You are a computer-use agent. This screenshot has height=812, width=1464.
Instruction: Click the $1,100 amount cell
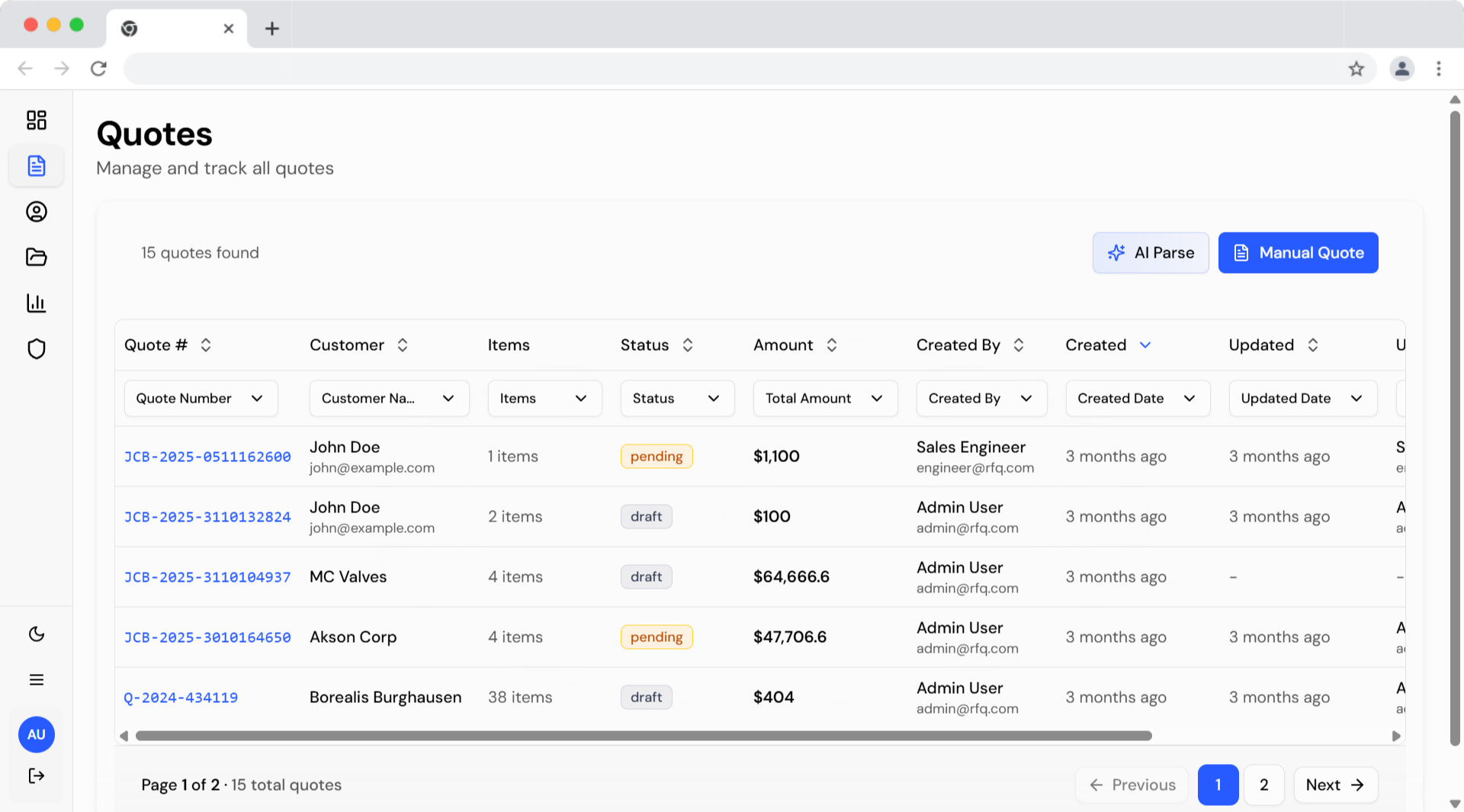click(776, 456)
